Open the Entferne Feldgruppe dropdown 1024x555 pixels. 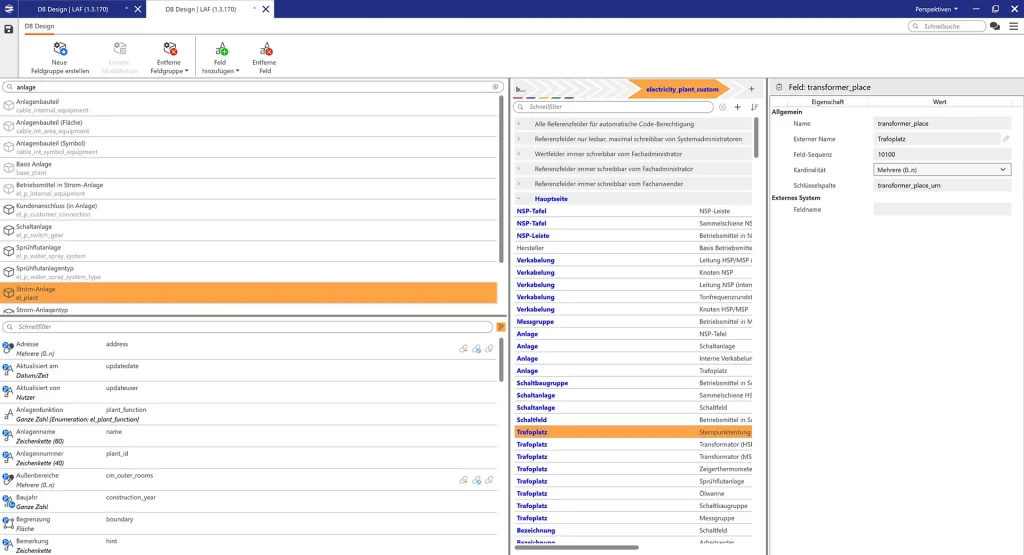click(x=169, y=71)
